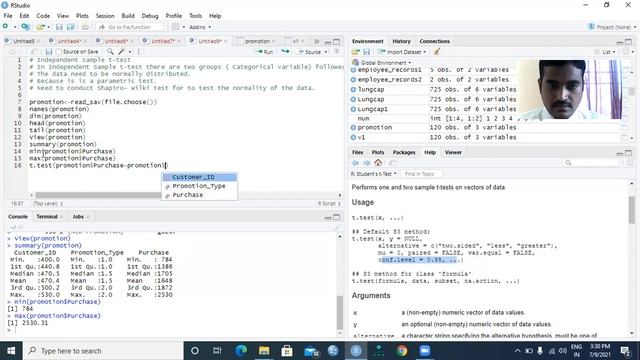Open the Import Dataset dropdown
This screenshot has height=360, width=640.
pos(402,52)
